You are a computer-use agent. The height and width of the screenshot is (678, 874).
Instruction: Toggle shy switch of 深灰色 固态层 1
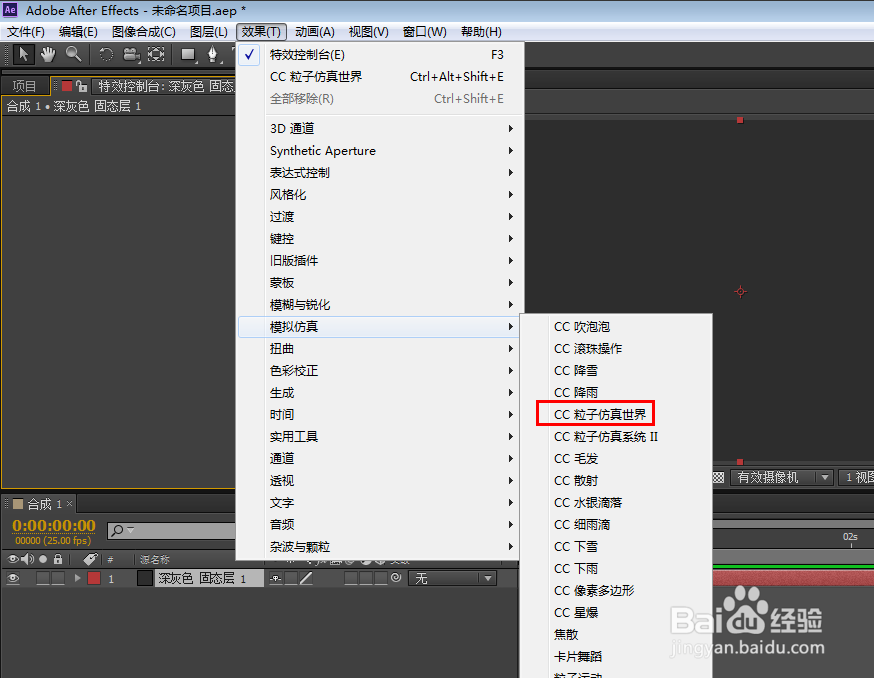pyautogui.click(x=276, y=578)
